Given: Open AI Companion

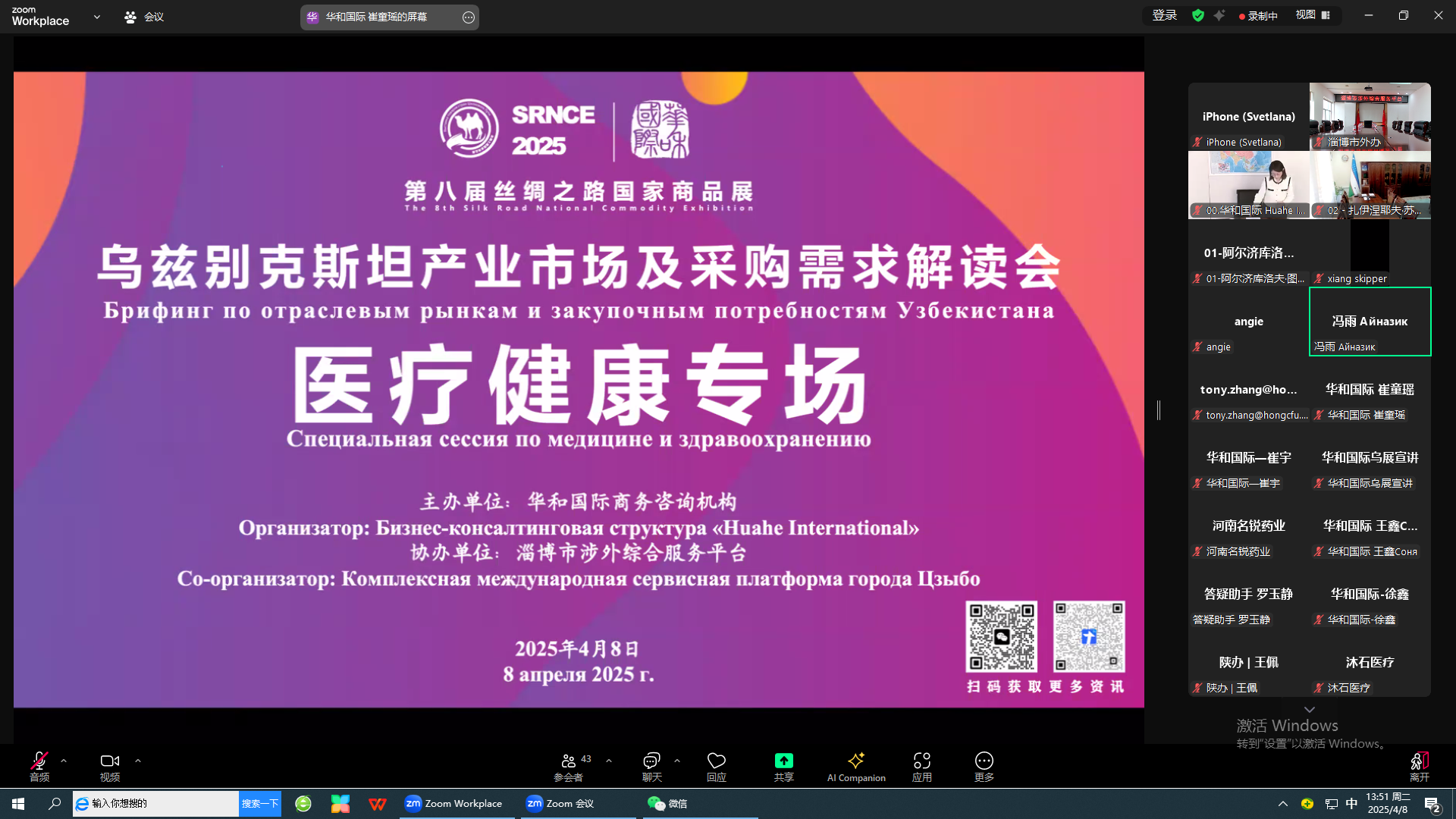Looking at the screenshot, I should coord(856,766).
